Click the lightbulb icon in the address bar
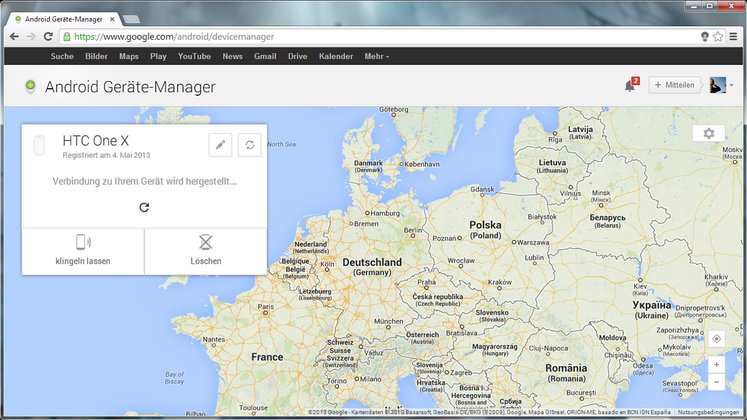The width and height of the screenshot is (747, 420). point(705,37)
